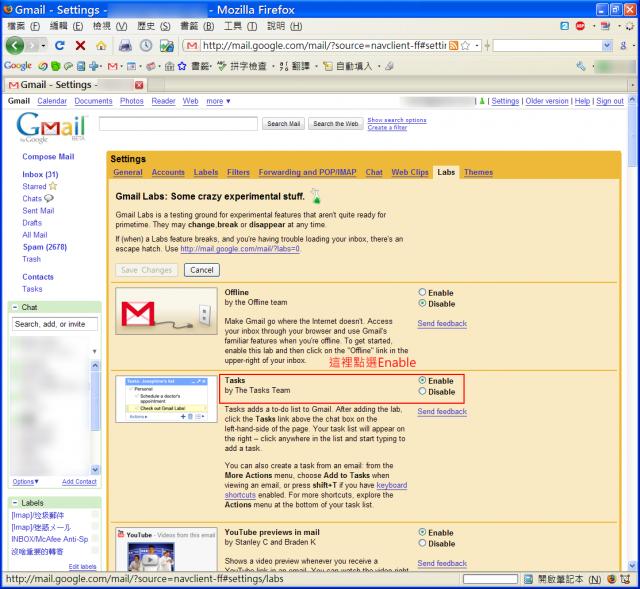This screenshot has height=589, width=640.
Task: Switch to the General settings tab
Action: pyautogui.click(x=128, y=172)
